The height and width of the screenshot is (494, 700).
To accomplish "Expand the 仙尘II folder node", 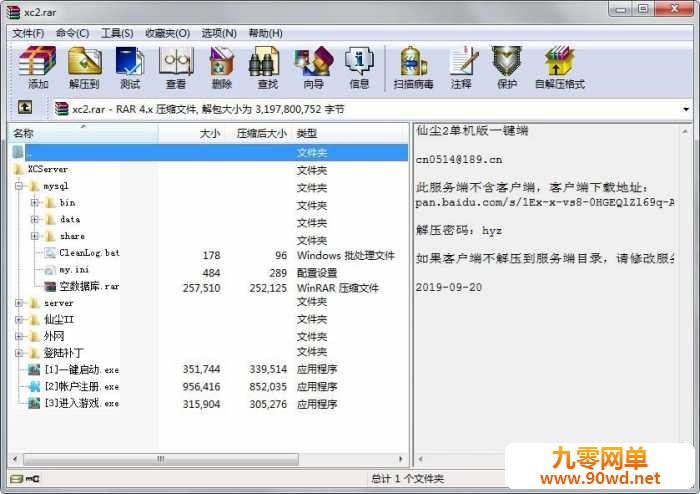I will tap(19, 320).
